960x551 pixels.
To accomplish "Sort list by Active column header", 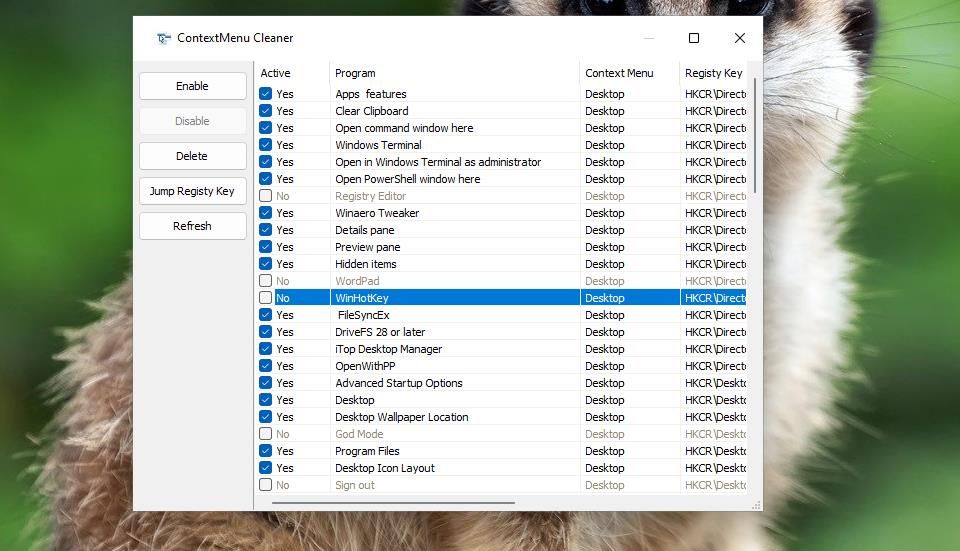I will point(290,73).
